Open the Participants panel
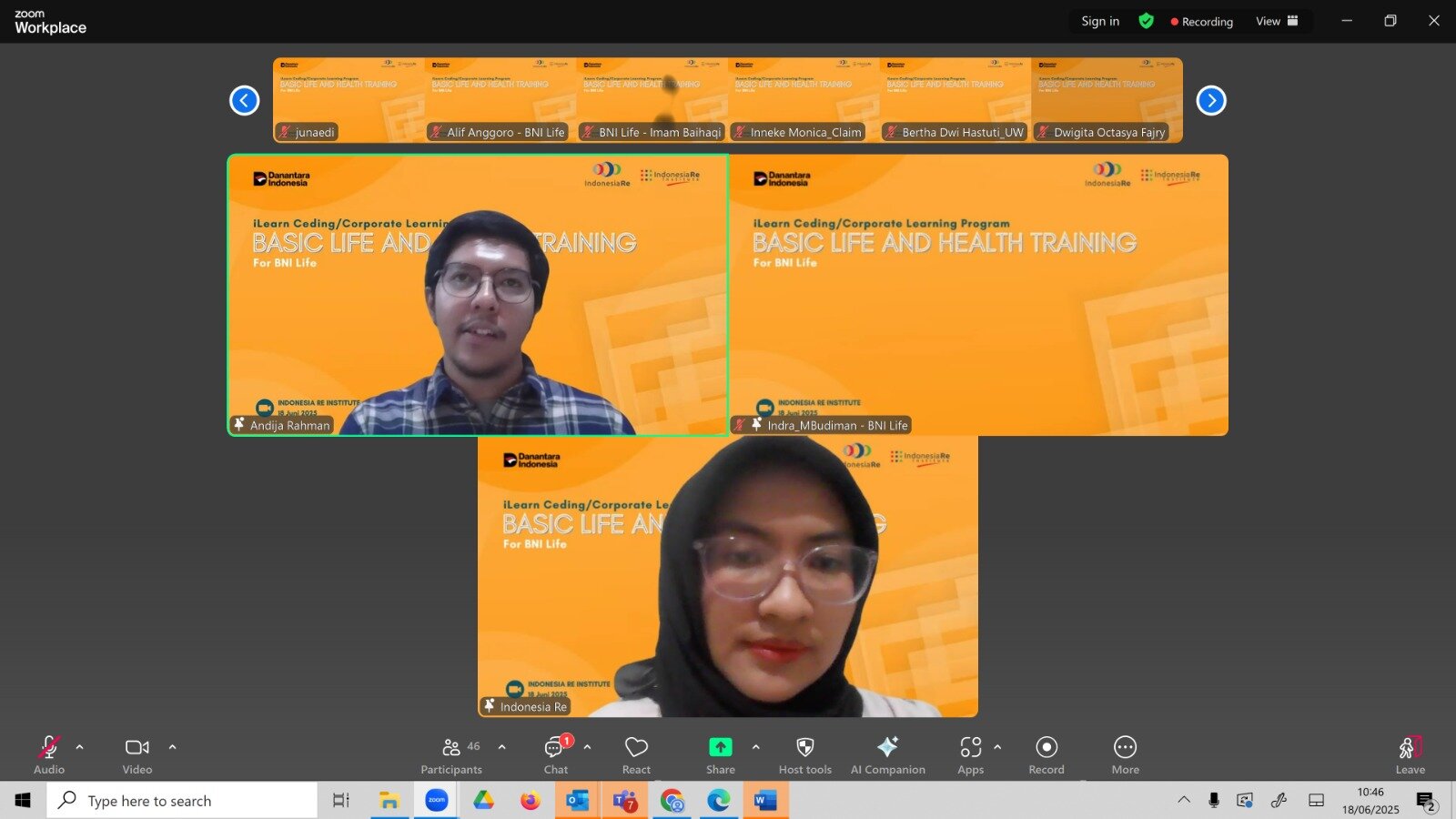Viewport: 1456px width, 819px height. pos(452,755)
